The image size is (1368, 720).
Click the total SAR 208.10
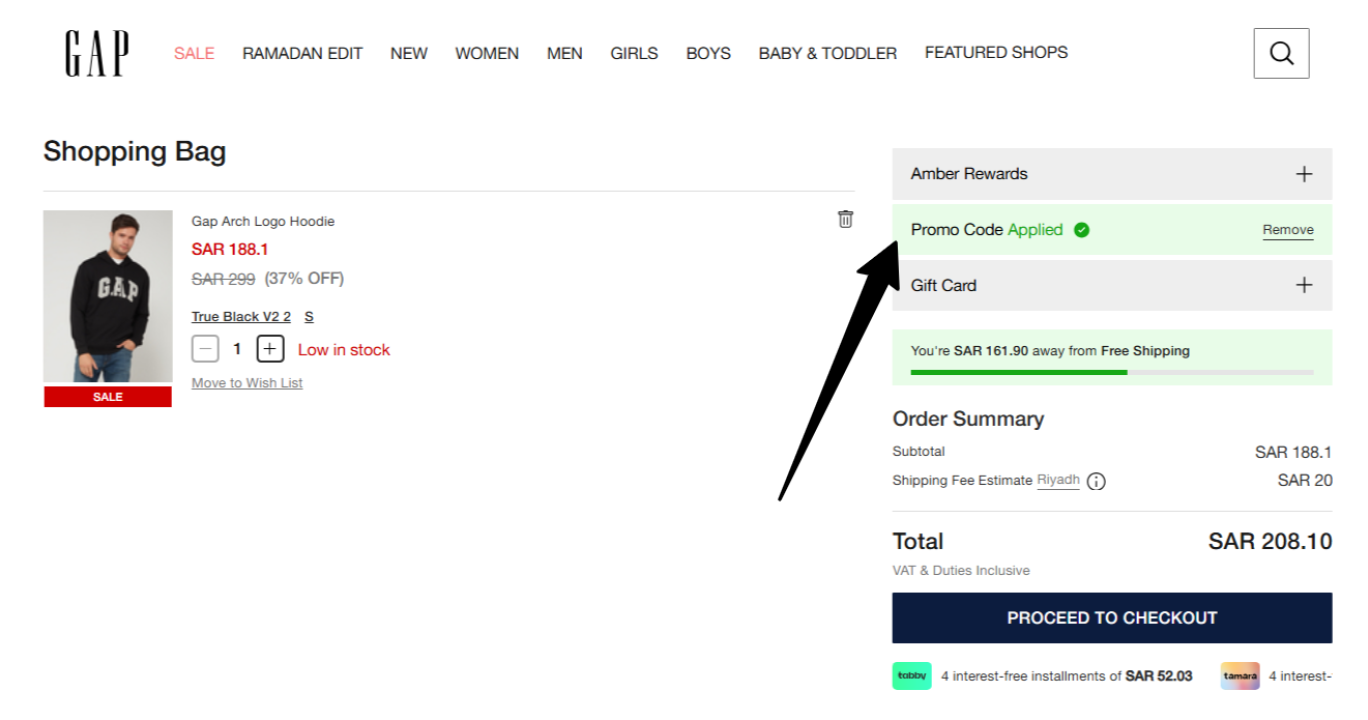[1270, 541]
